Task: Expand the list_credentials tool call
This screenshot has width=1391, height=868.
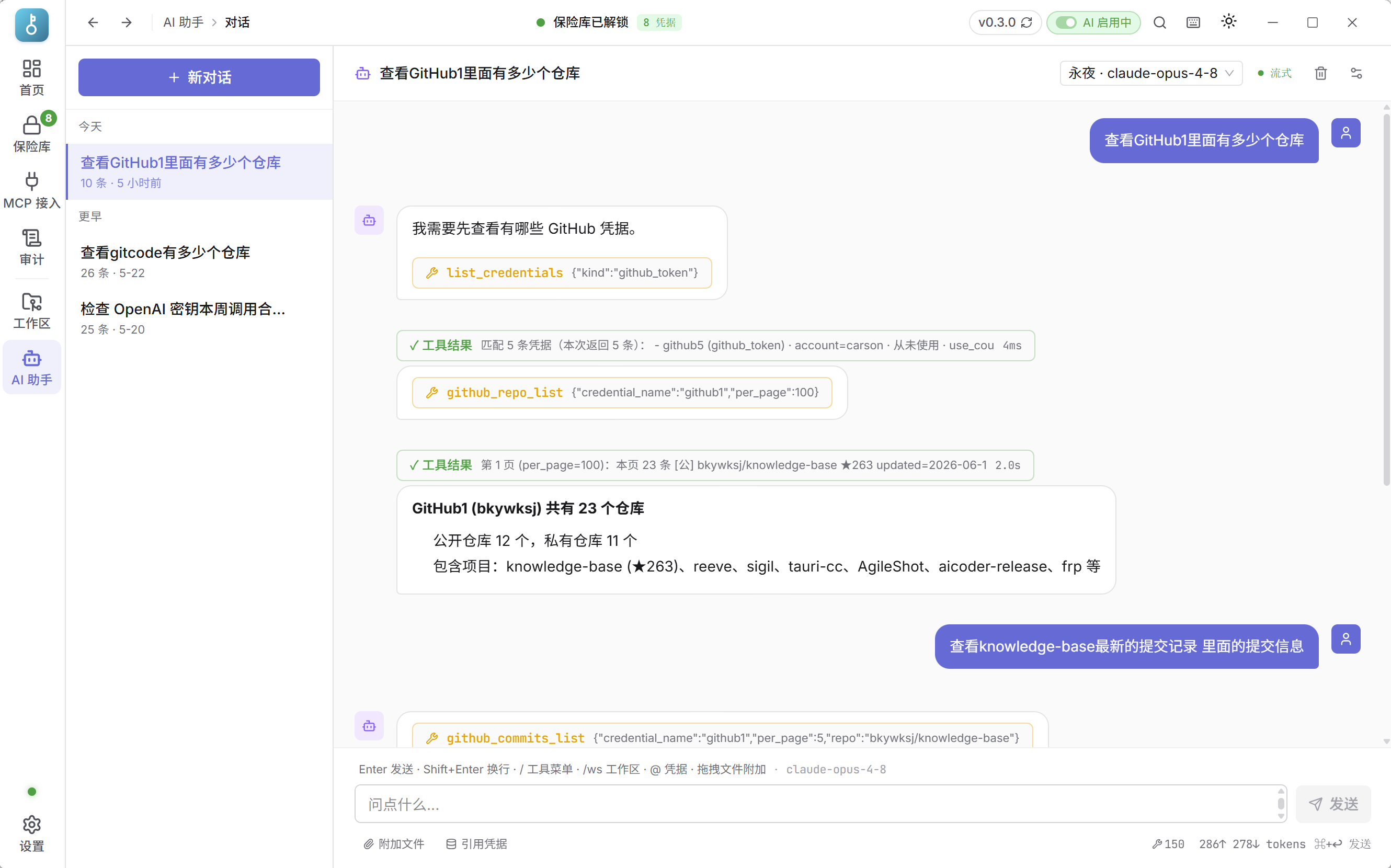Action: click(x=562, y=272)
